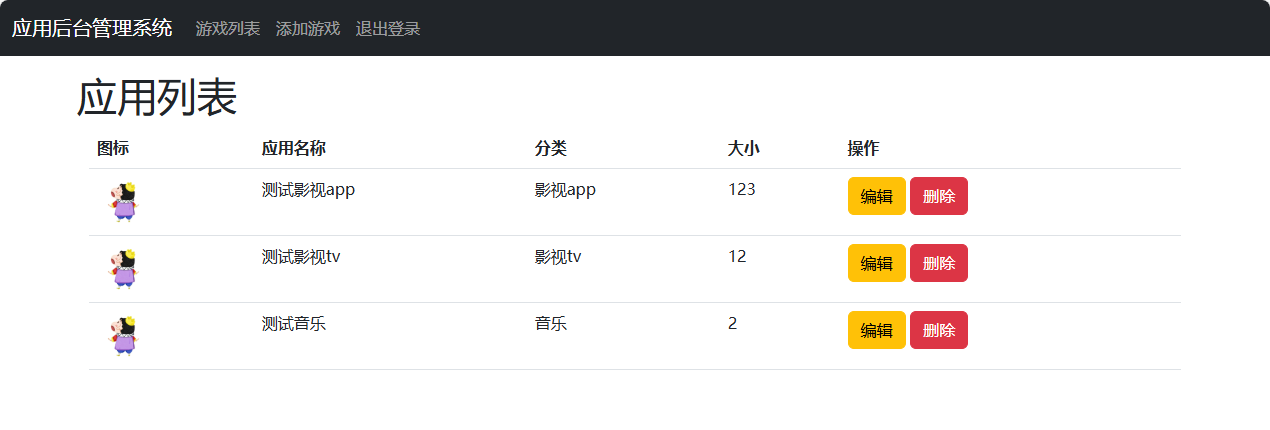
Task: Click 退出登录 to log out
Action: click(388, 29)
